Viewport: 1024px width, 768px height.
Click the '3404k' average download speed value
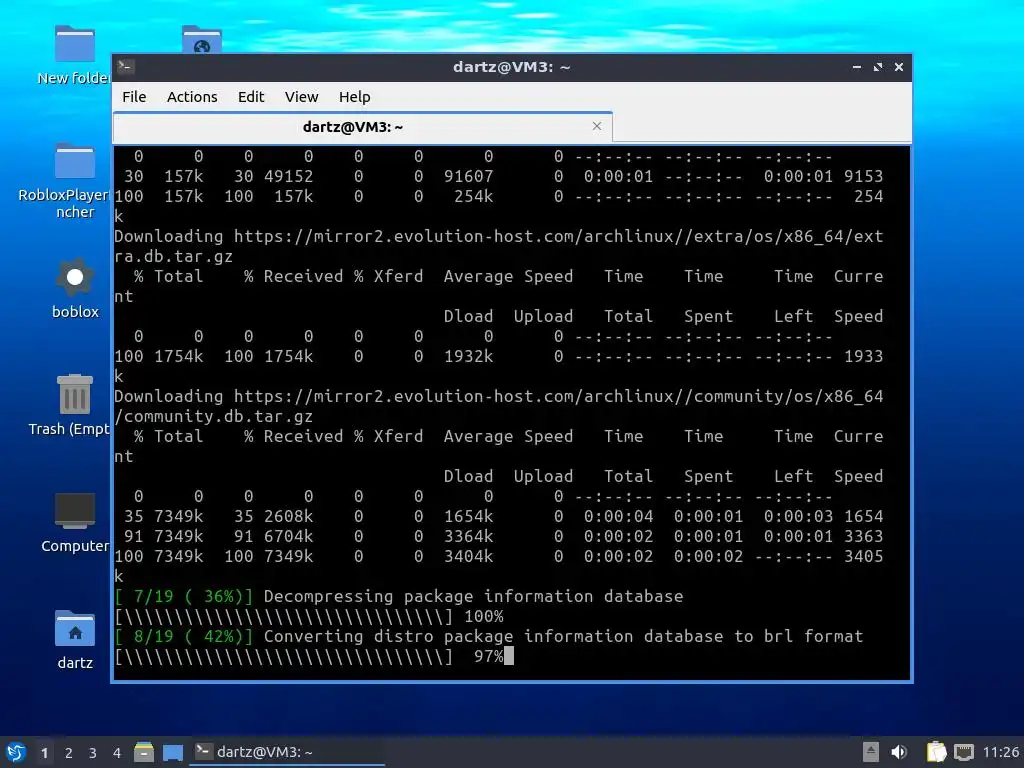pos(468,556)
